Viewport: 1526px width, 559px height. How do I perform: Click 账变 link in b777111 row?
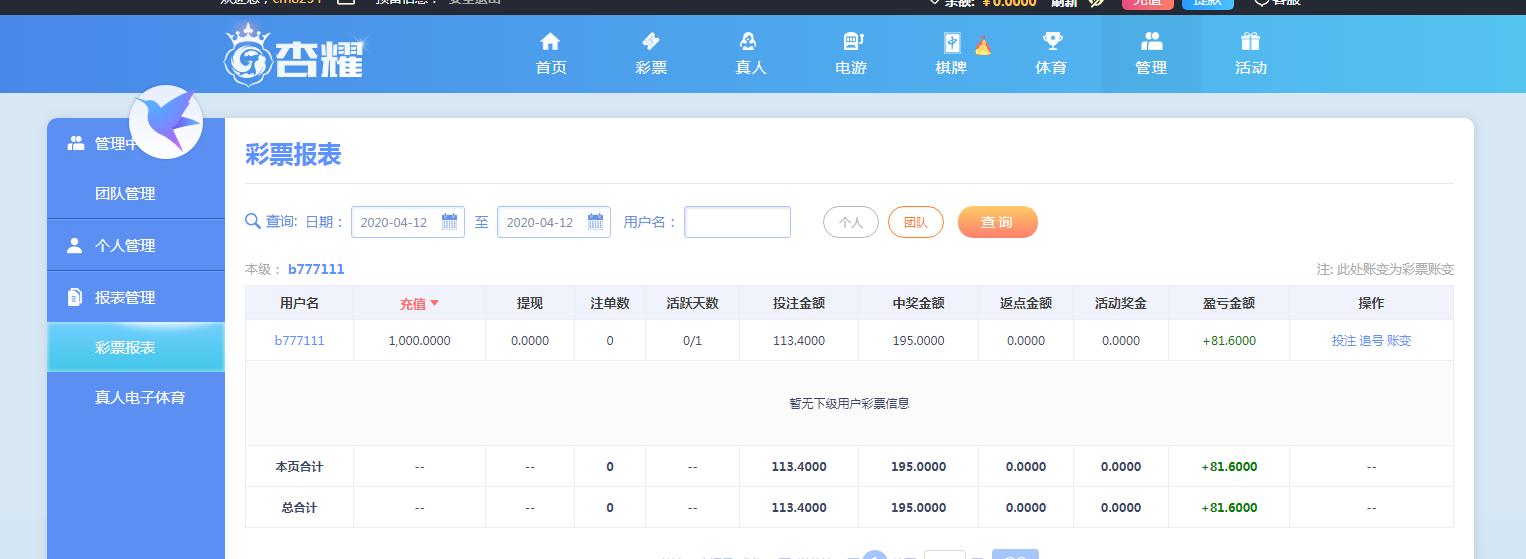pyautogui.click(x=1399, y=341)
